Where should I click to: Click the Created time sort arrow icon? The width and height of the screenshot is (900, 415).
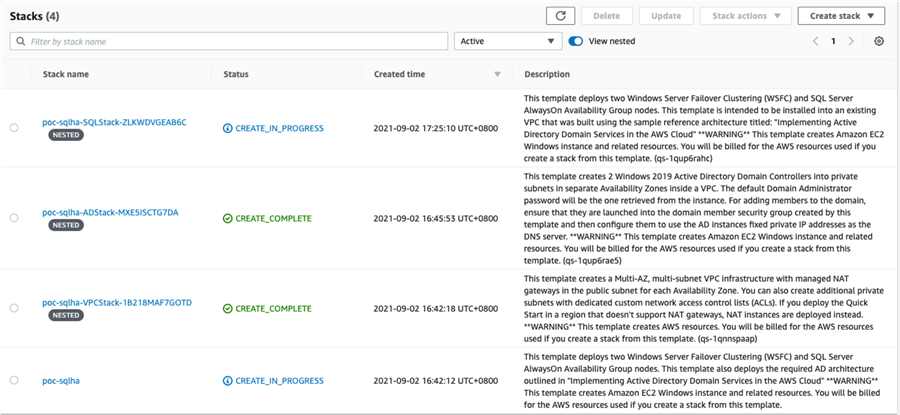click(x=497, y=74)
